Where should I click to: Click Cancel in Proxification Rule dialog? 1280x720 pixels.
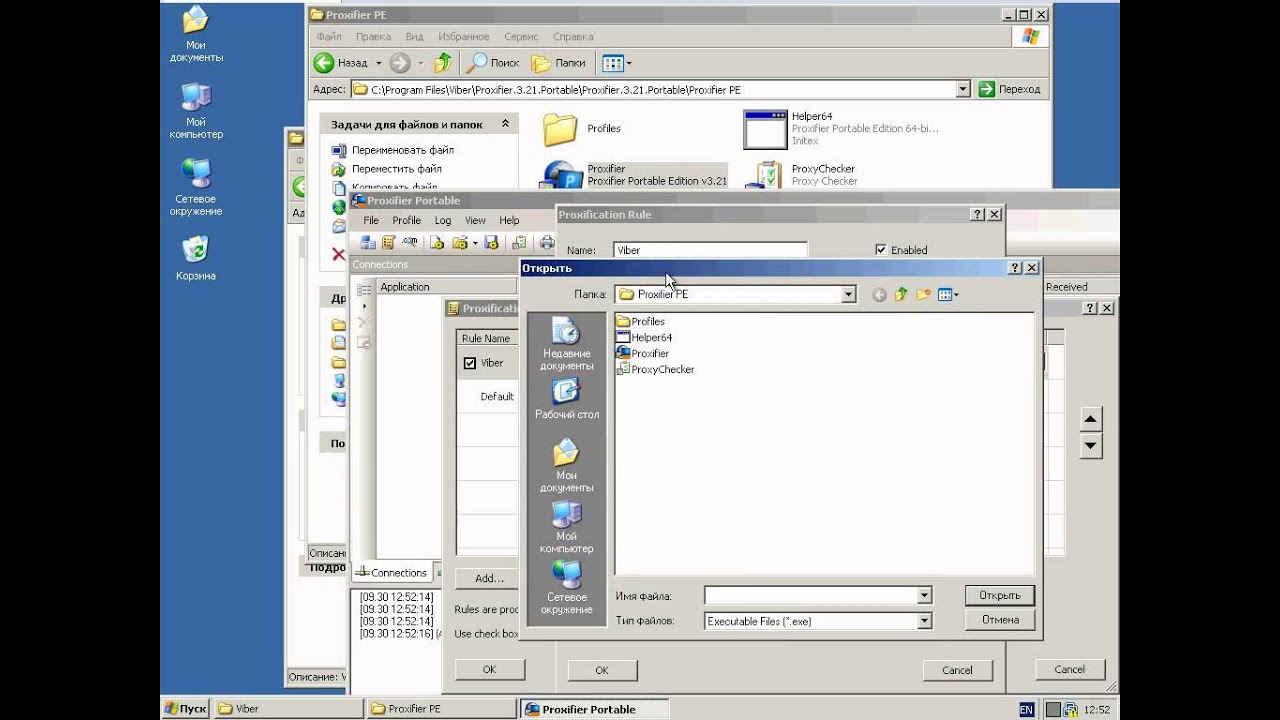click(x=957, y=670)
